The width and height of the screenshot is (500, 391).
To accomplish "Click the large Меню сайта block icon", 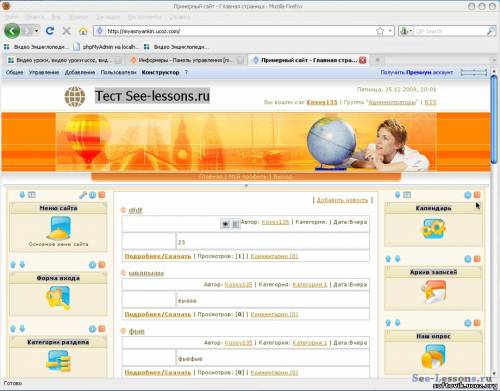I will click(59, 228).
